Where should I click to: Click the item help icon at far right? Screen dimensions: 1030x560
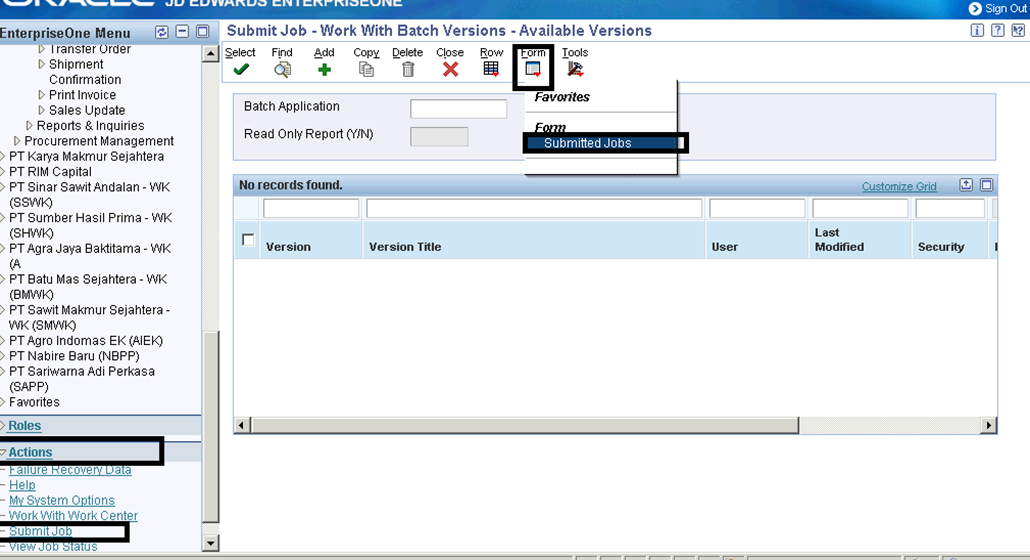pyautogui.click(x=1018, y=30)
